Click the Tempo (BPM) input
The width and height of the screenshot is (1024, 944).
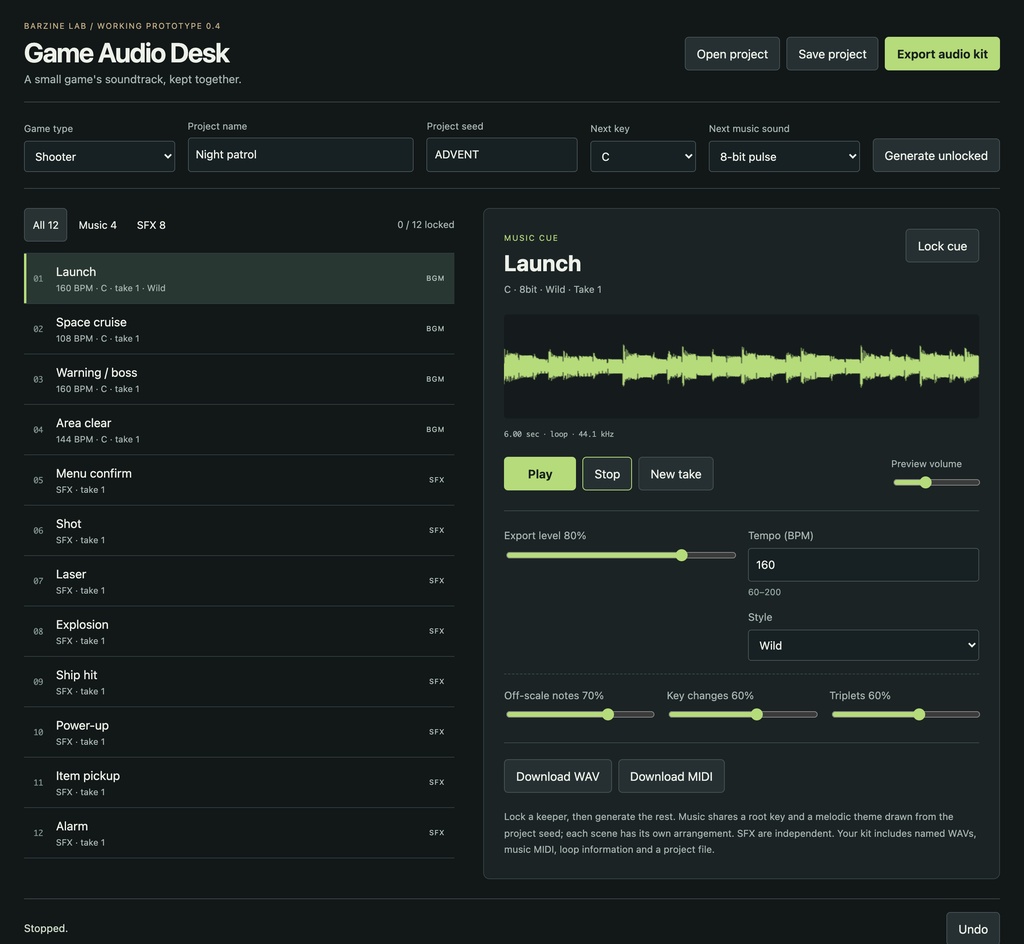tap(863, 565)
